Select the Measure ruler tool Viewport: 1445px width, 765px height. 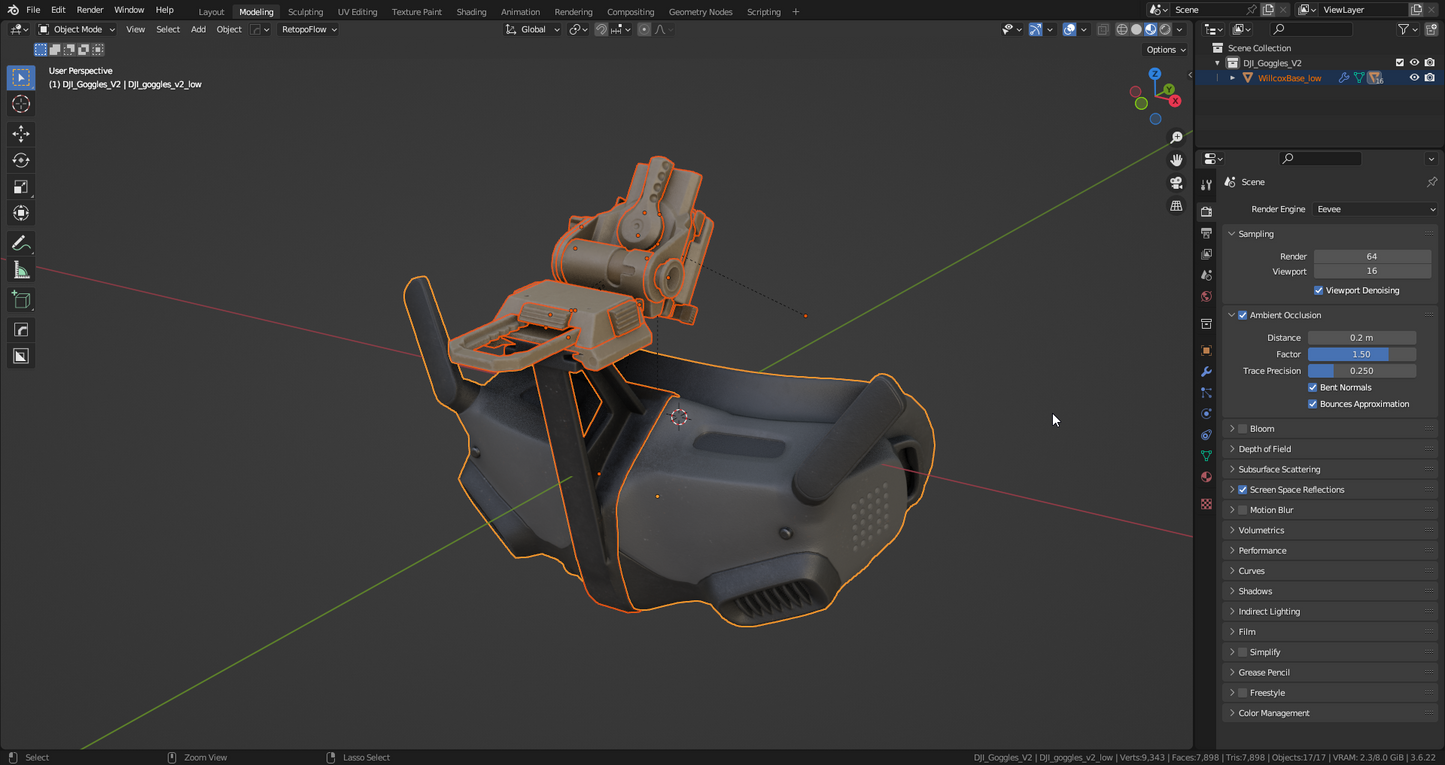click(x=21, y=270)
